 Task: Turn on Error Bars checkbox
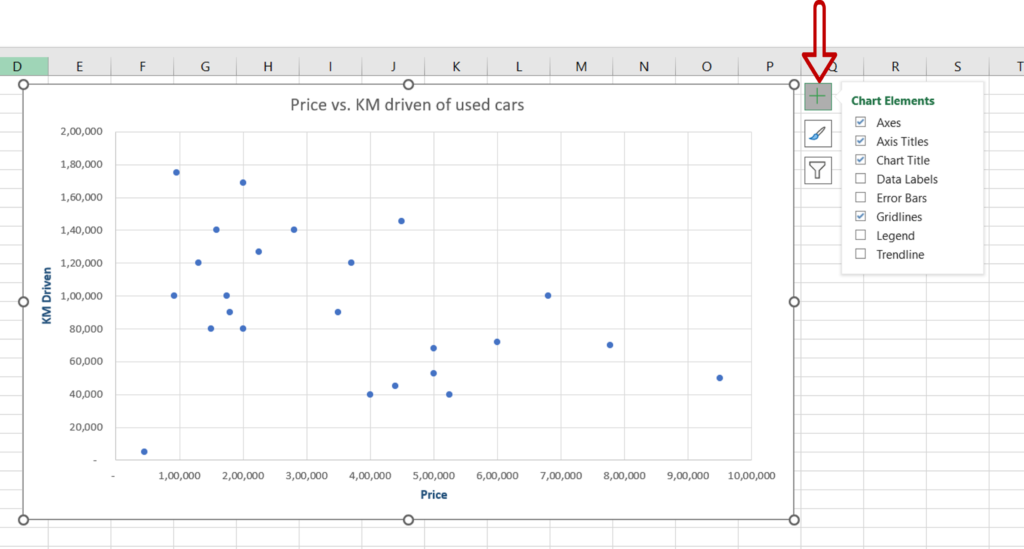860,198
